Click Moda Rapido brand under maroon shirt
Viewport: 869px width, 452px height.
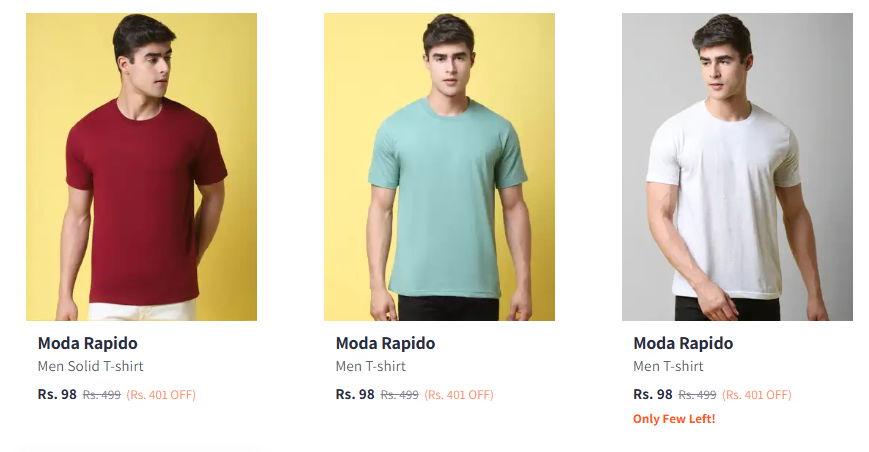coord(88,343)
